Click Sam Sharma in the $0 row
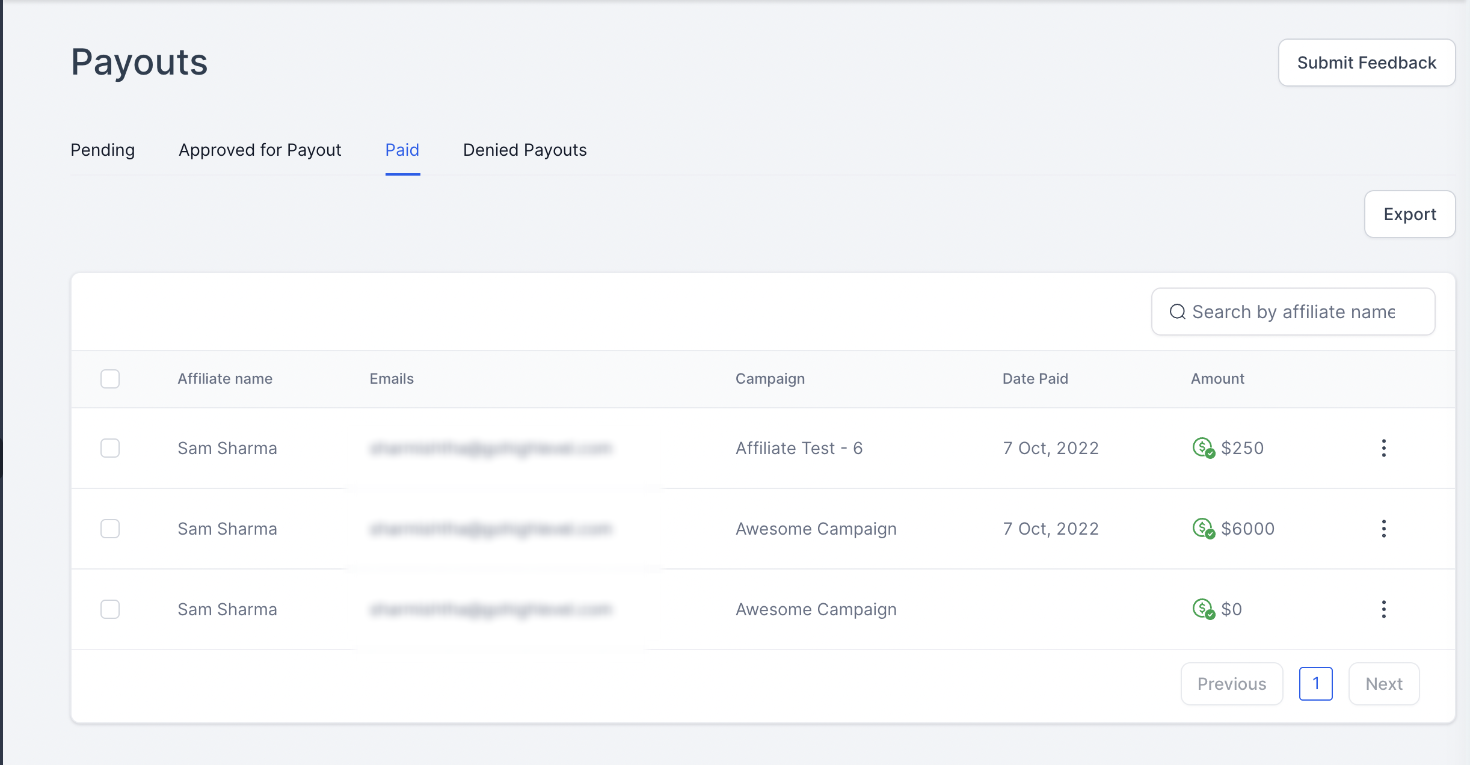The image size is (1470, 765). [227, 609]
